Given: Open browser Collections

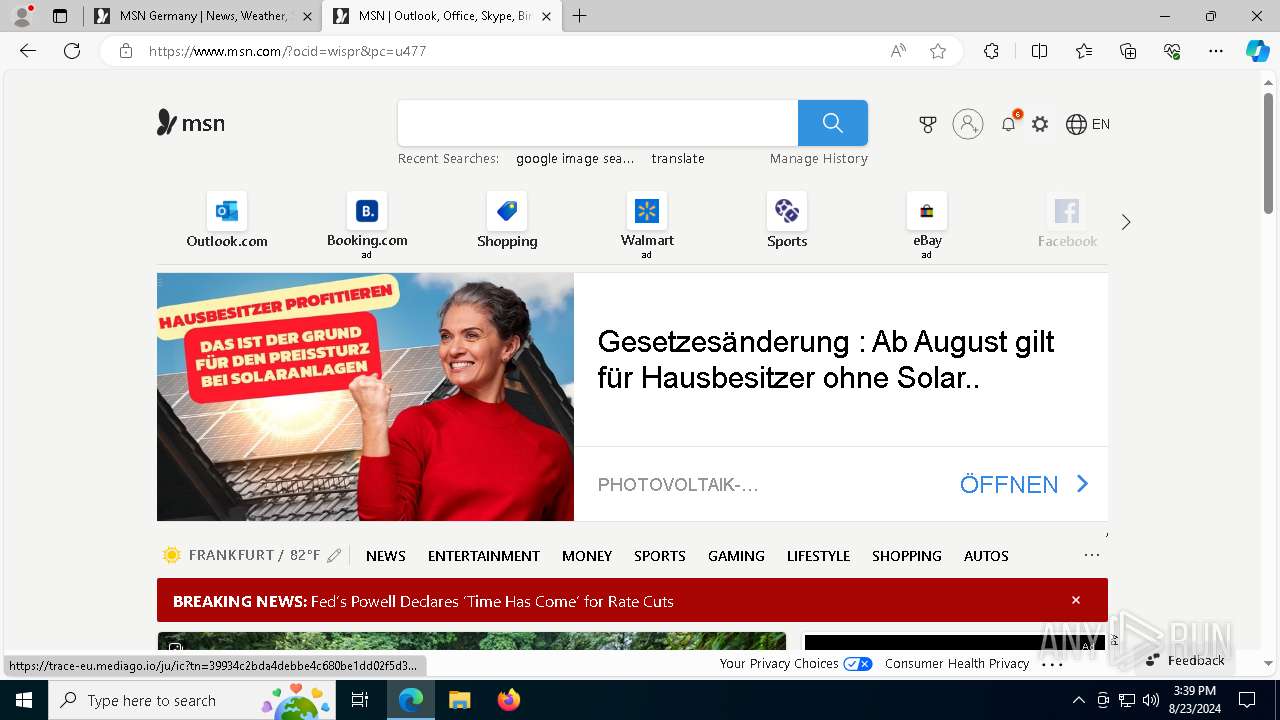Looking at the screenshot, I should click(1128, 51).
